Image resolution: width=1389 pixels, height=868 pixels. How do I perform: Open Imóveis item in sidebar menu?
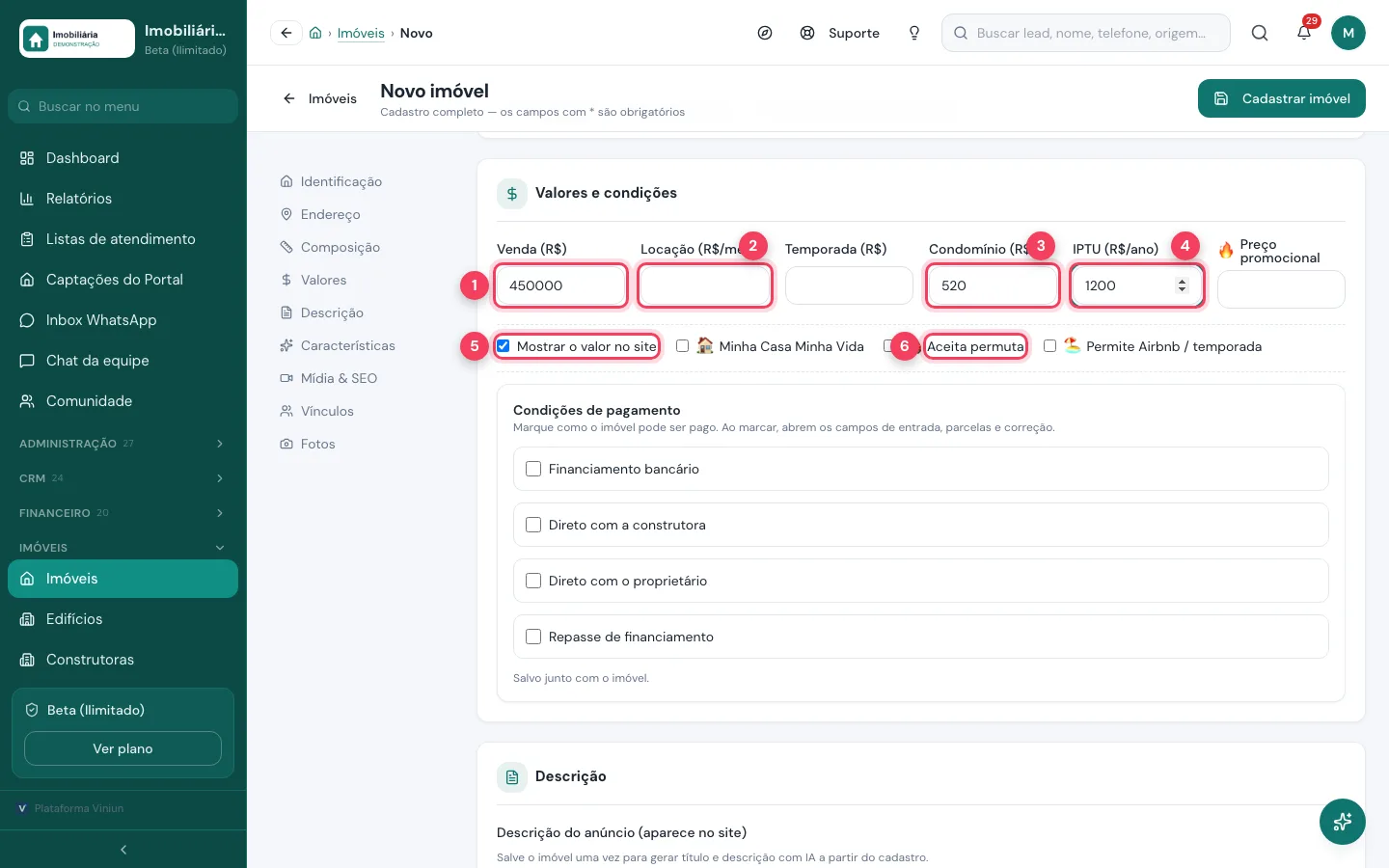pos(123,579)
